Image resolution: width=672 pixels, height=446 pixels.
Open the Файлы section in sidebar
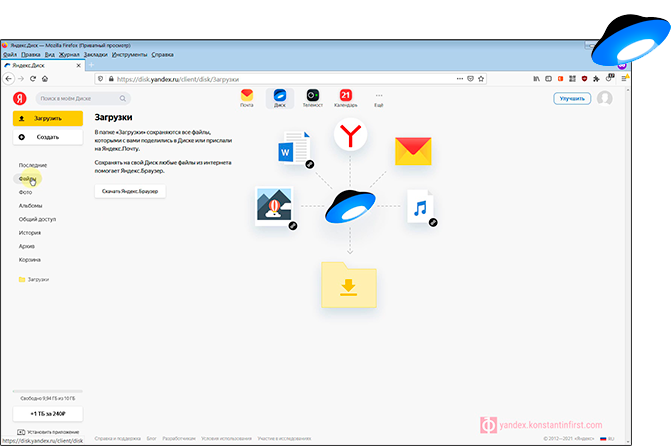tap(27, 179)
